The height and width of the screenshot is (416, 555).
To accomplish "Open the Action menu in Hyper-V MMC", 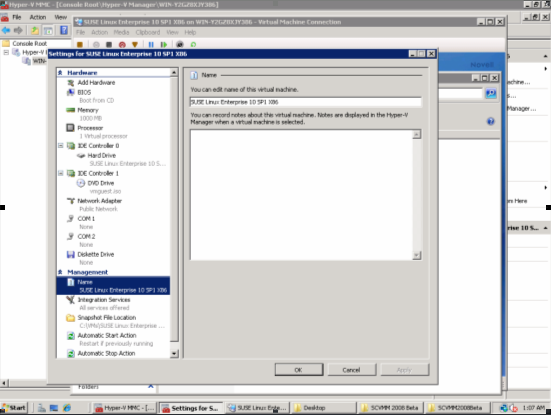I will pos(38,17).
